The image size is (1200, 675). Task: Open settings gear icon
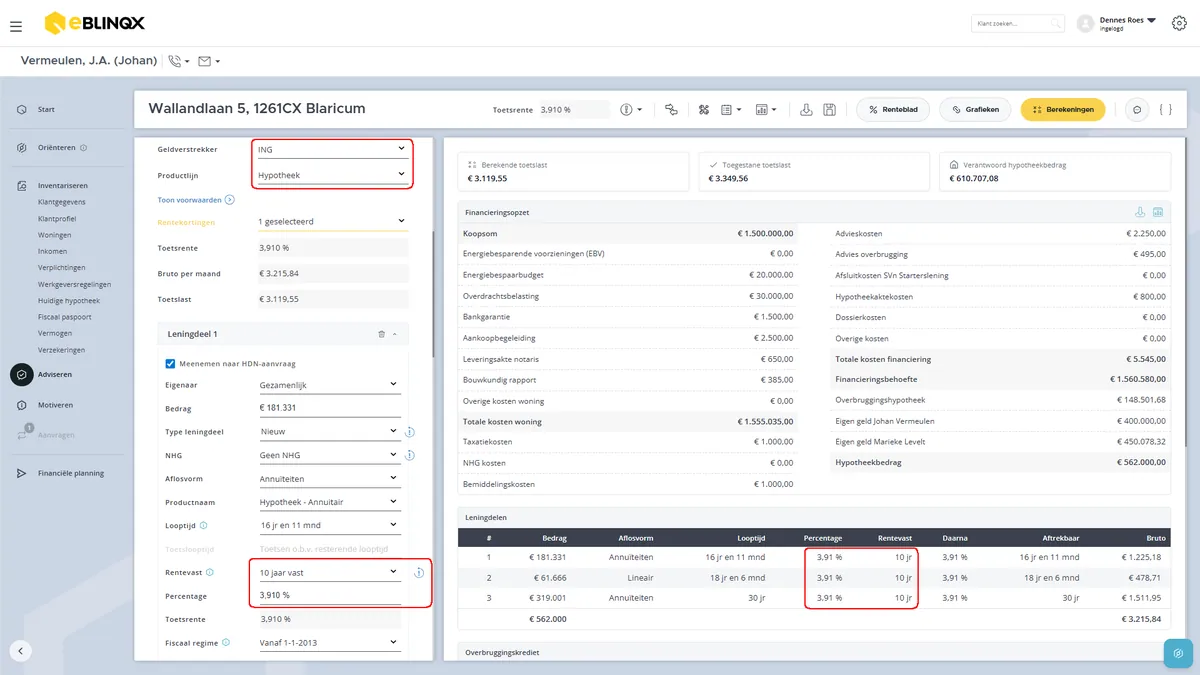(1179, 23)
